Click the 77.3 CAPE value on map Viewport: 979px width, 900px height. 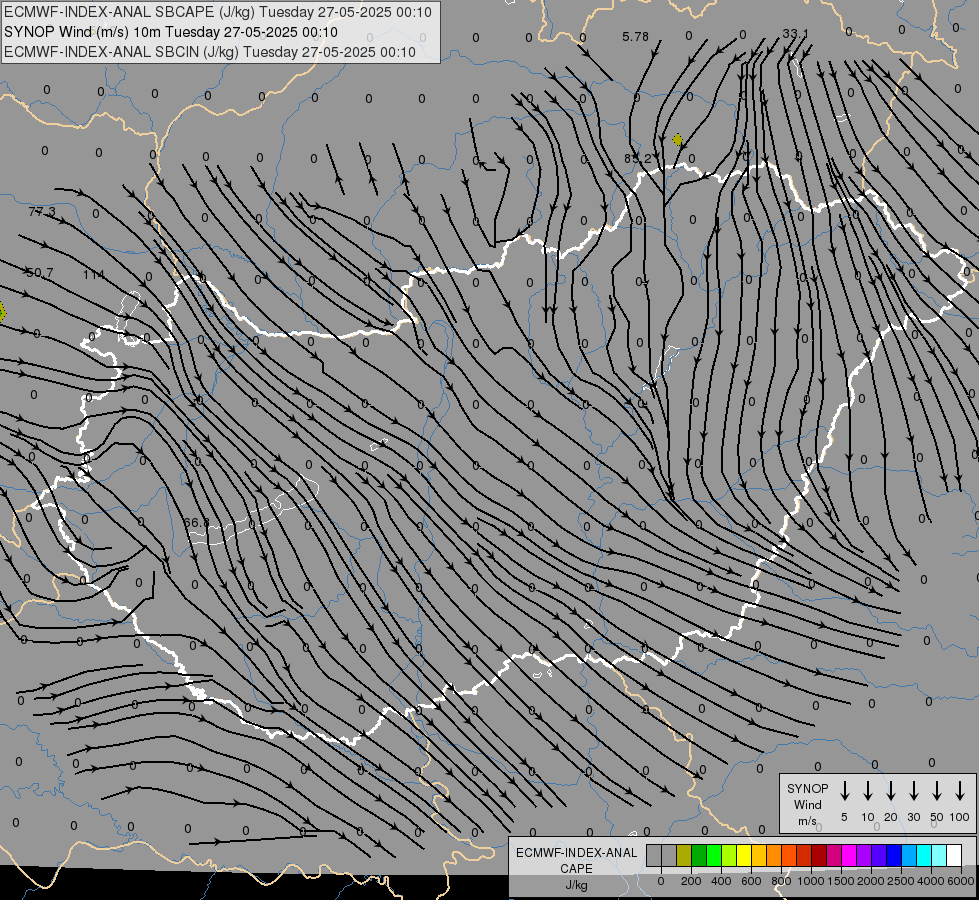tap(42, 212)
